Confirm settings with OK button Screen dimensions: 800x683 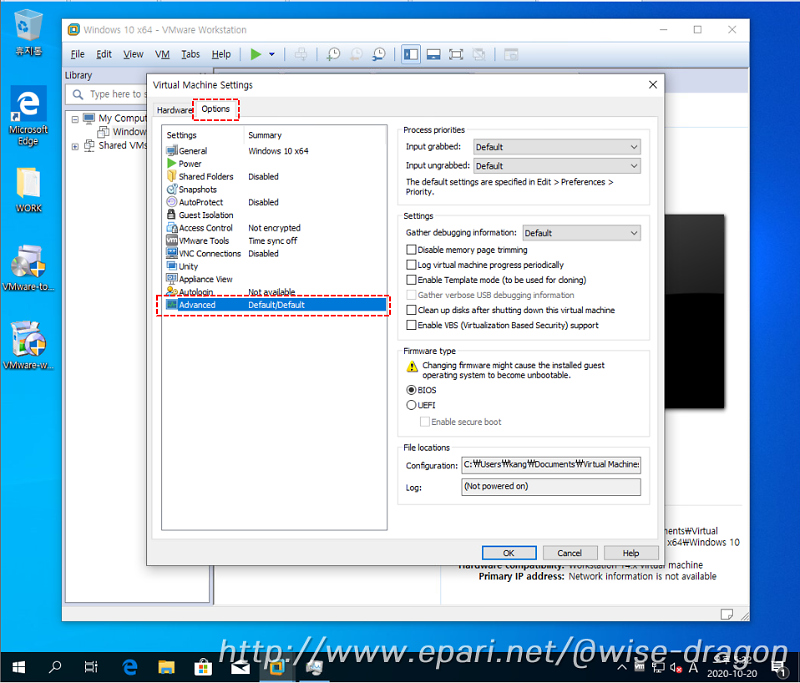click(x=509, y=553)
